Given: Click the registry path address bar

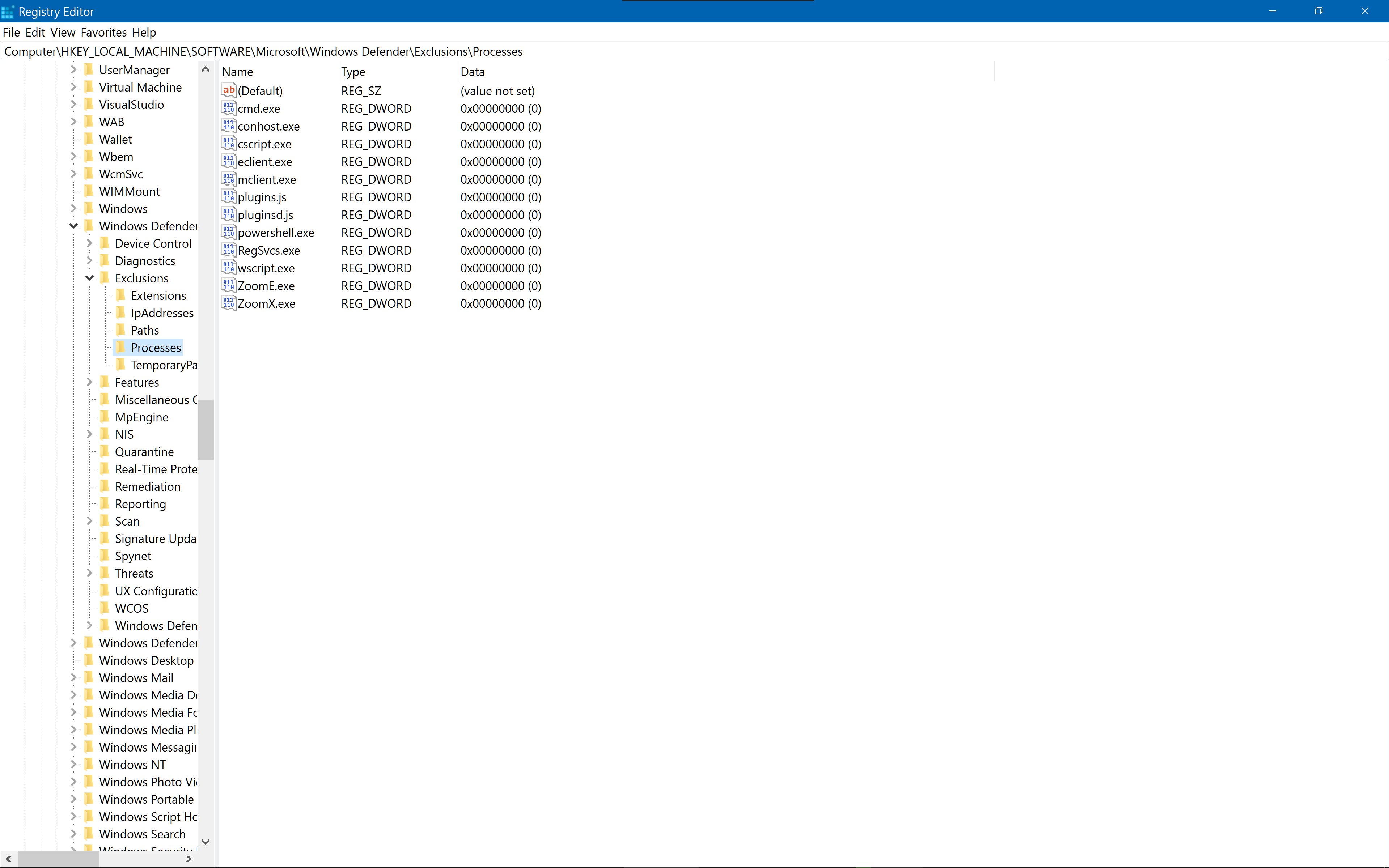Looking at the screenshot, I should [x=694, y=51].
